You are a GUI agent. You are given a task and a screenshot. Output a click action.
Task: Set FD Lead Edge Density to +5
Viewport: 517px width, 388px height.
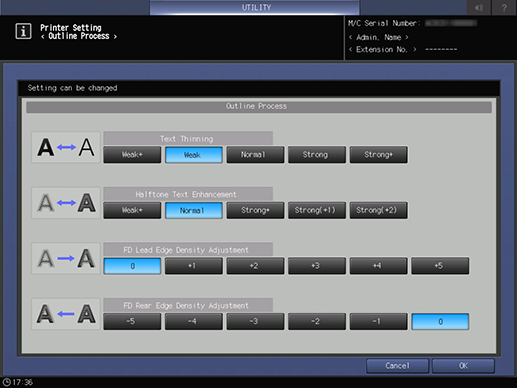tap(440, 266)
